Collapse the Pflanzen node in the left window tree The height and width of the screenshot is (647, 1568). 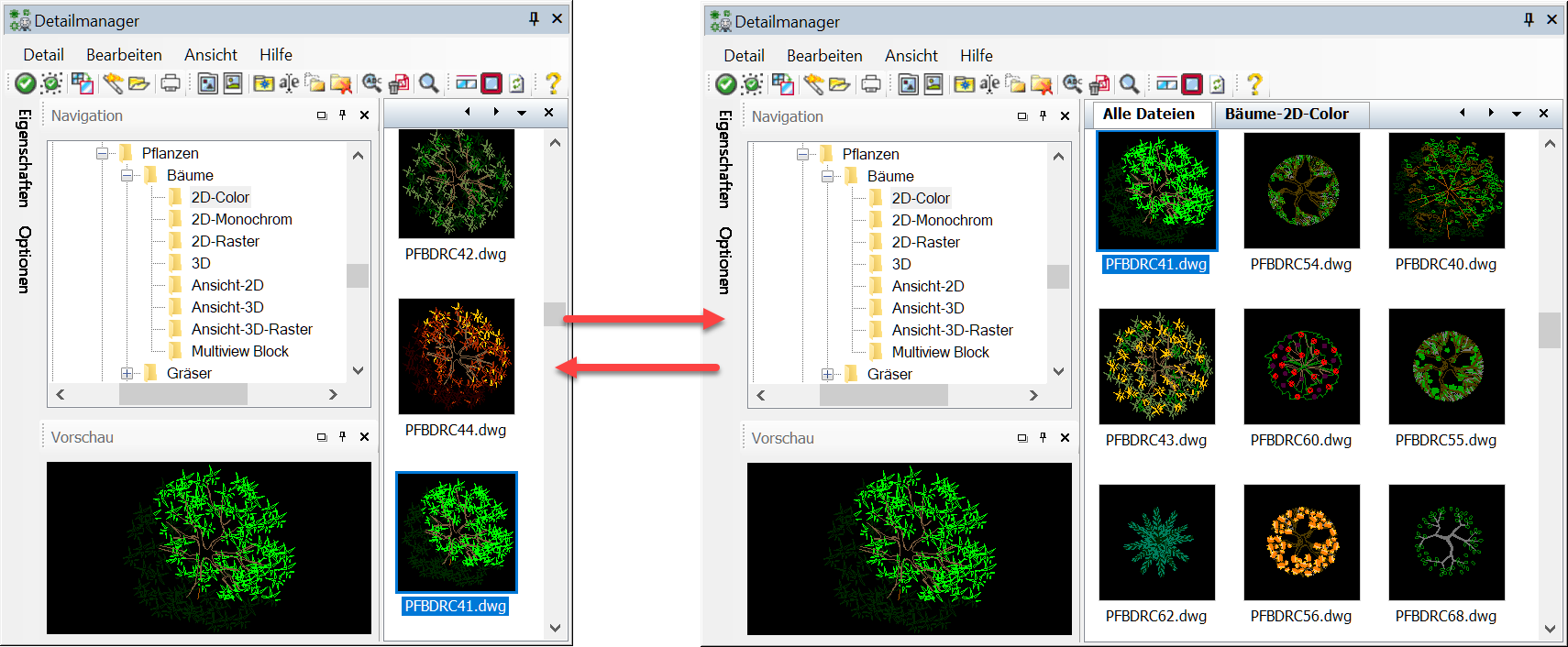coord(103,153)
